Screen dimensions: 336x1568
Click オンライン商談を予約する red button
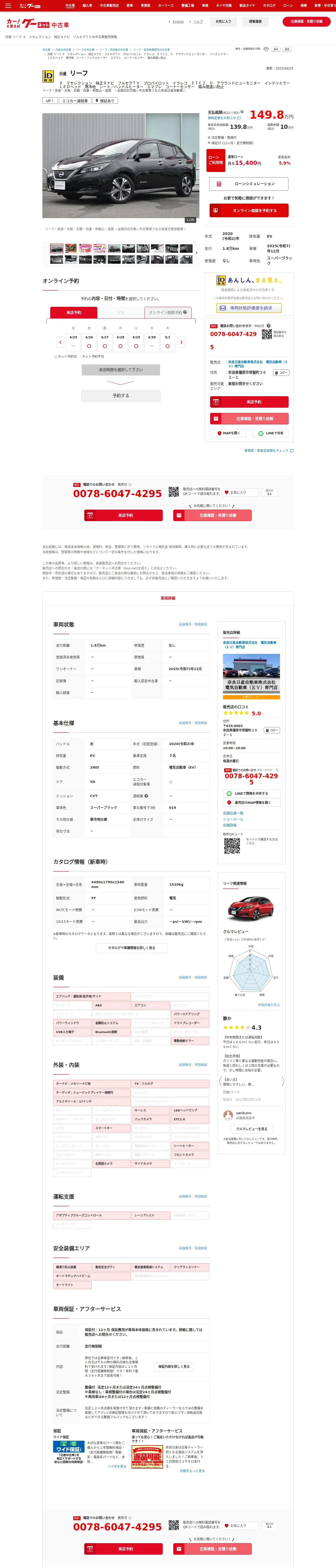[249, 211]
